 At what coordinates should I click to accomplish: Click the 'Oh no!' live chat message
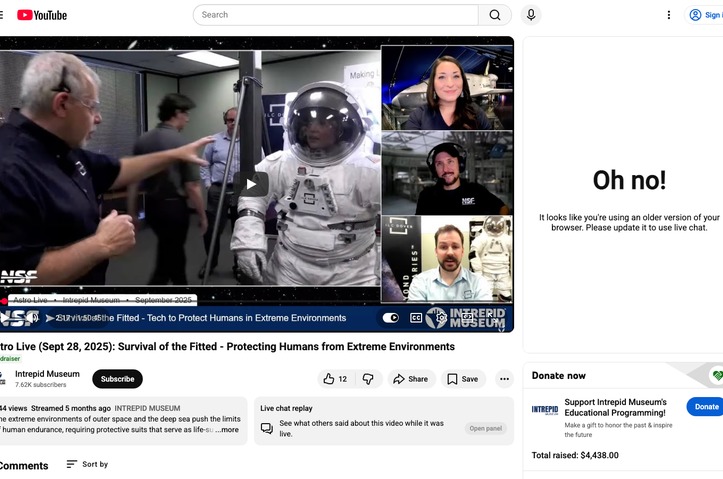pos(629,180)
